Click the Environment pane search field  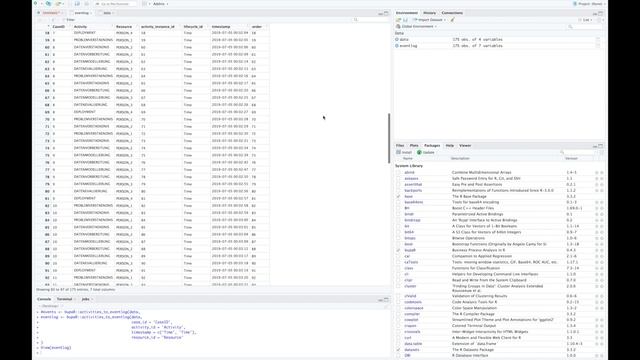[x=584, y=27]
